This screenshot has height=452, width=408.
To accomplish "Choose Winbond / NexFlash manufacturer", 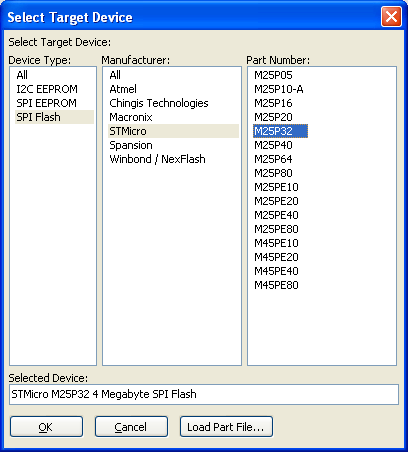I will pyautogui.click(x=157, y=159).
